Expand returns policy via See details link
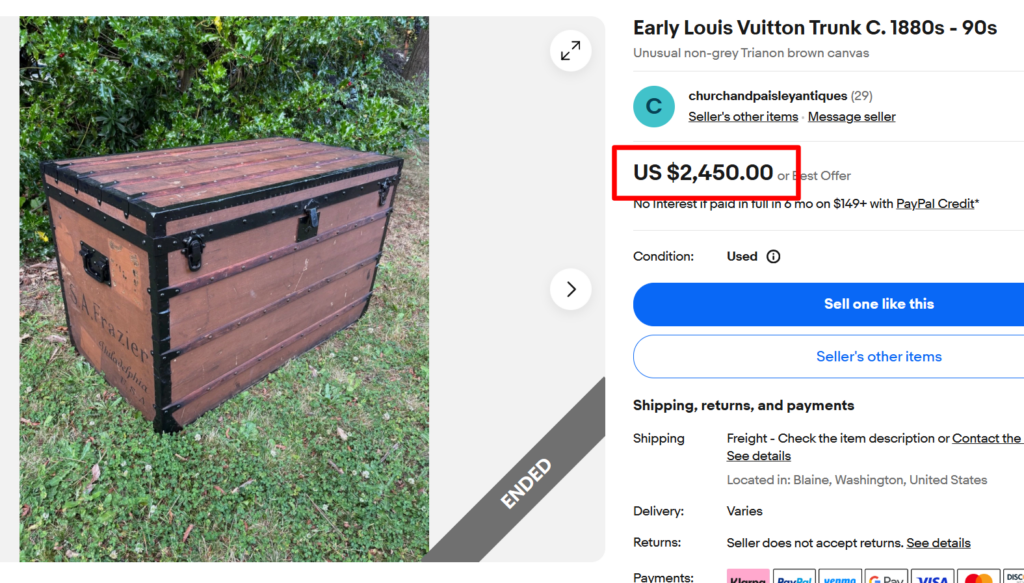Screen dimensions: 1024x583 938,542
